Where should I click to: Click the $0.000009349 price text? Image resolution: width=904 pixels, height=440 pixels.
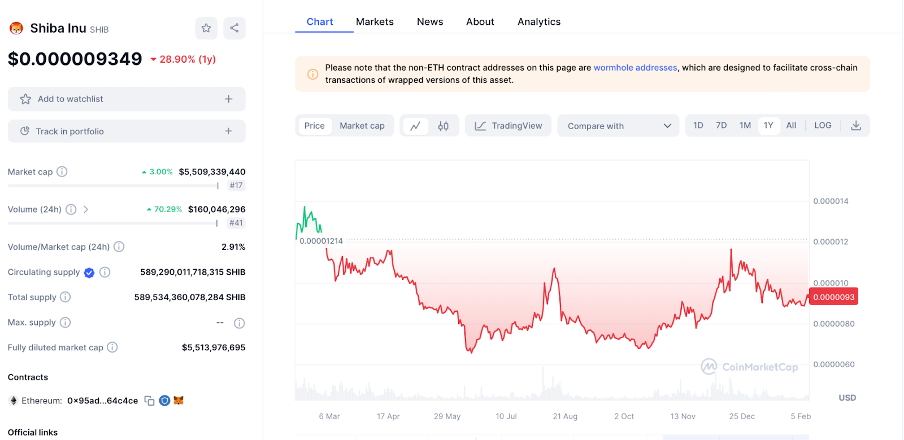click(75, 59)
